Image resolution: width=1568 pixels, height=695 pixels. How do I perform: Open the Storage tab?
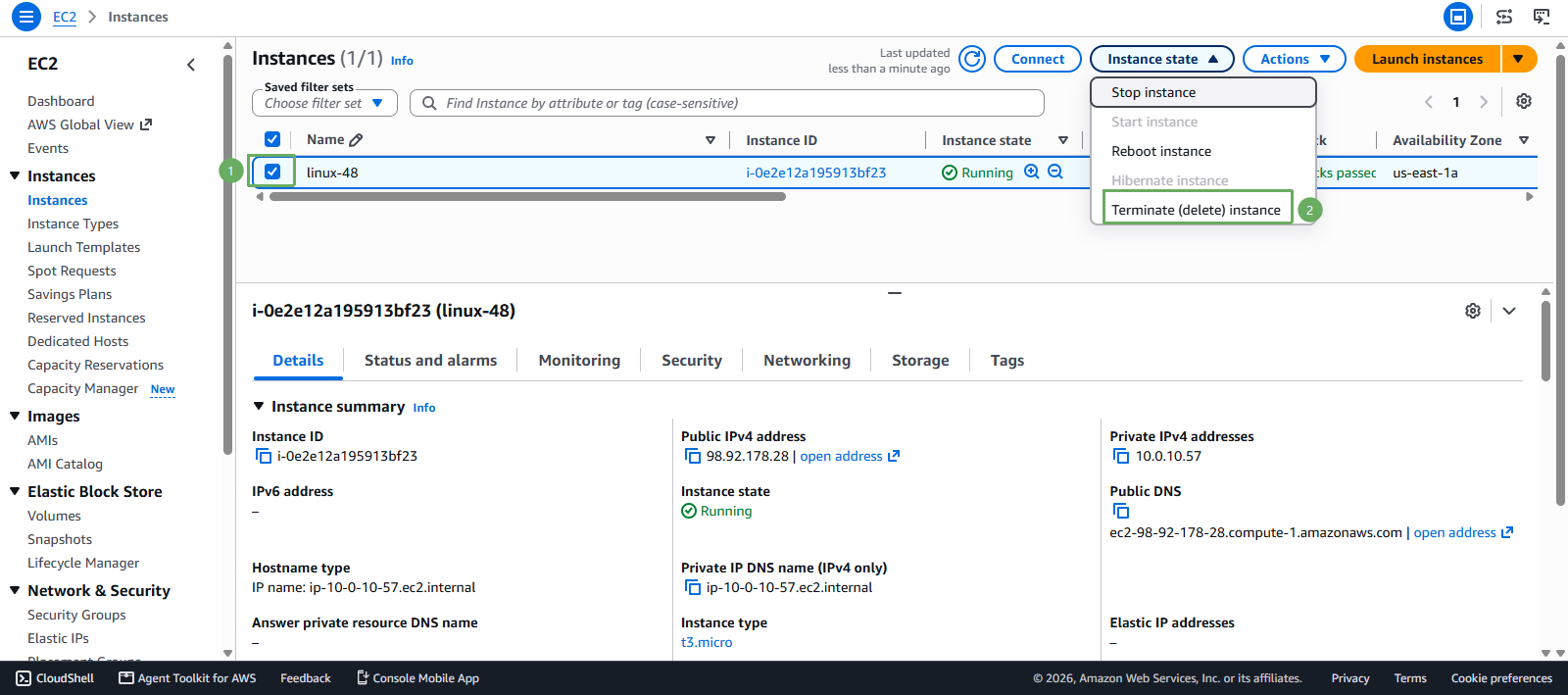coord(920,361)
